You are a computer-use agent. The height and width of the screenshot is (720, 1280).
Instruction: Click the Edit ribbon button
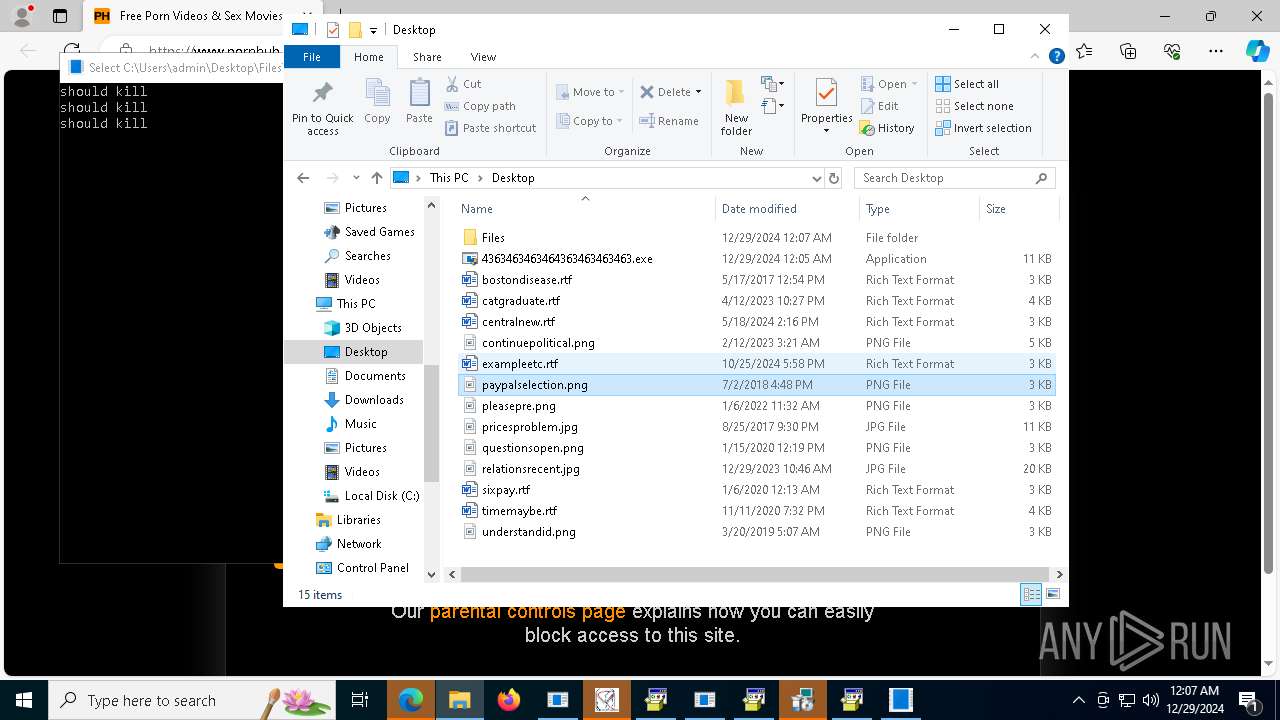(879, 106)
